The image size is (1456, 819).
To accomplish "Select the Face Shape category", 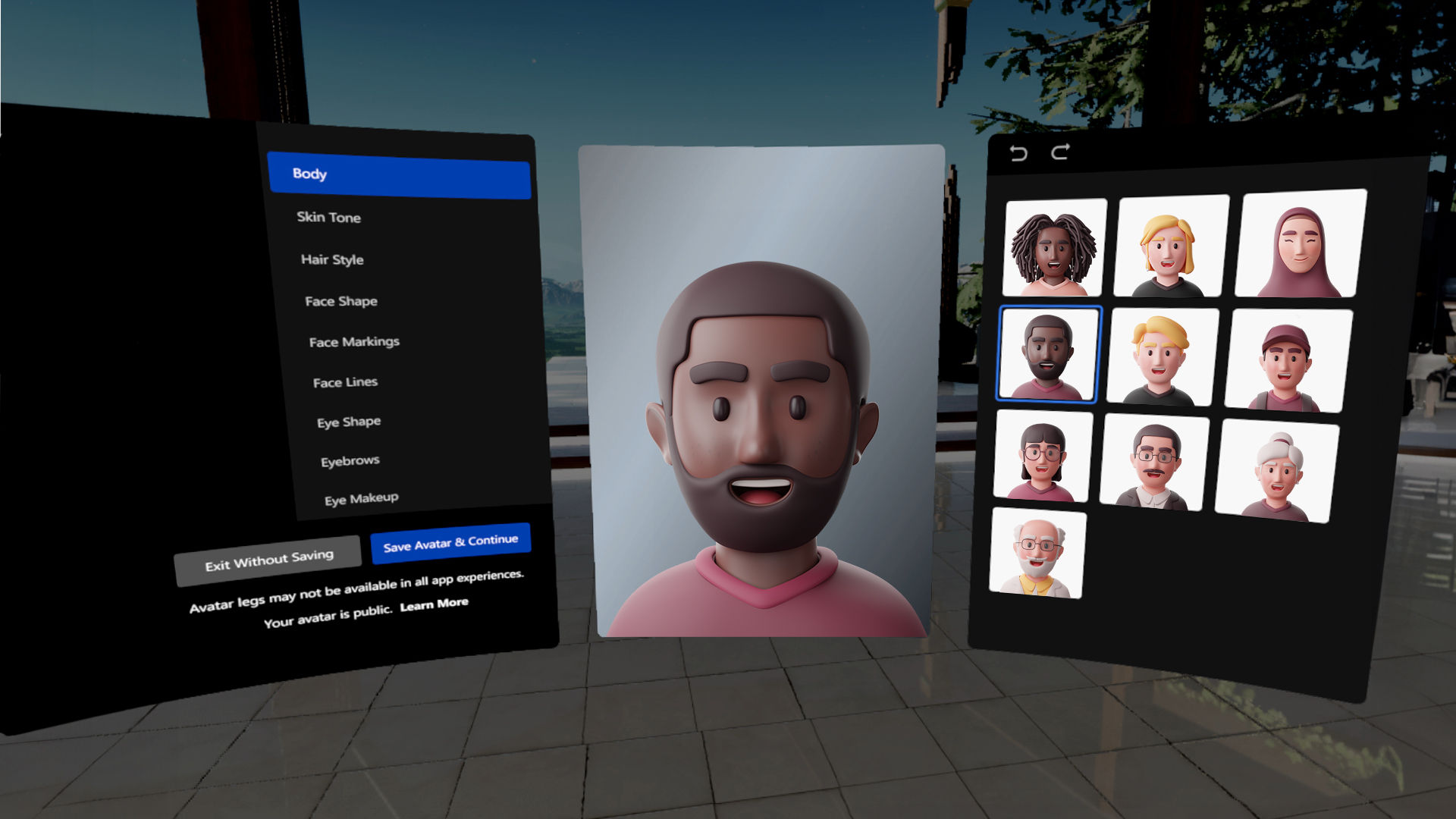I will point(340,301).
